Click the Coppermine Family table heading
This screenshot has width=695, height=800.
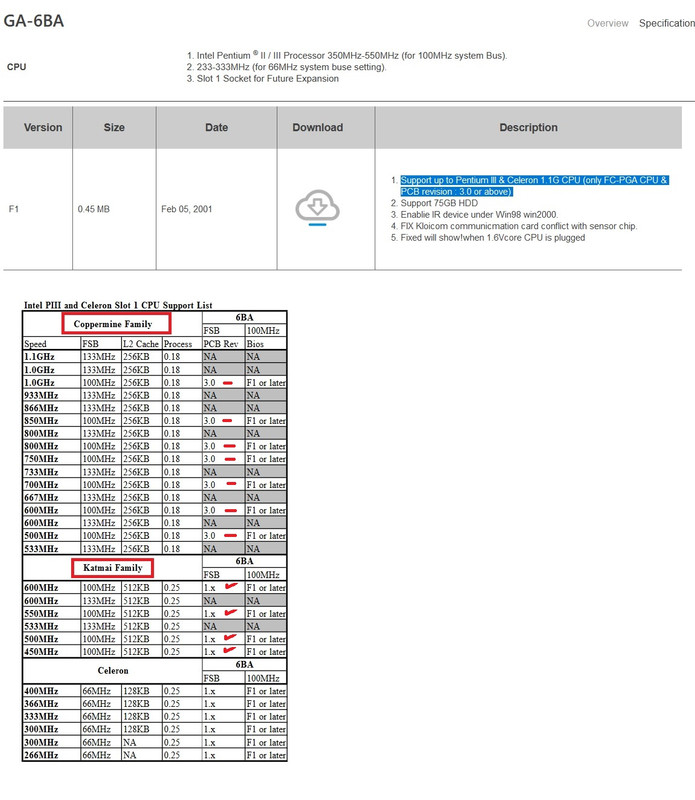point(113,324)
